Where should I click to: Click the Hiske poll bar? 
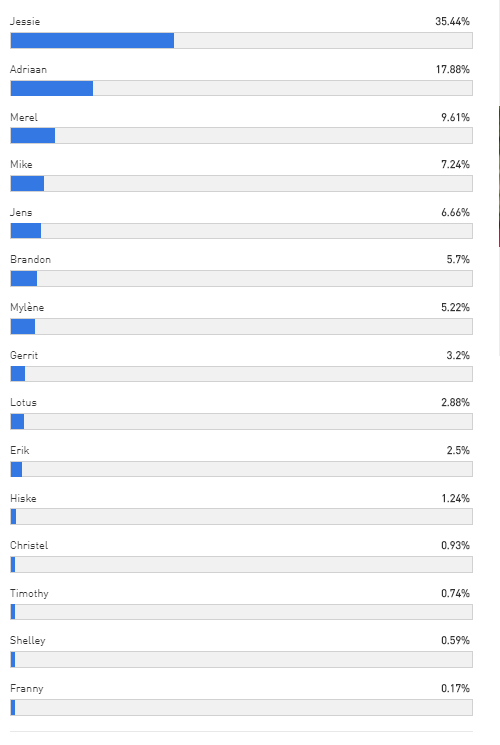241,516
